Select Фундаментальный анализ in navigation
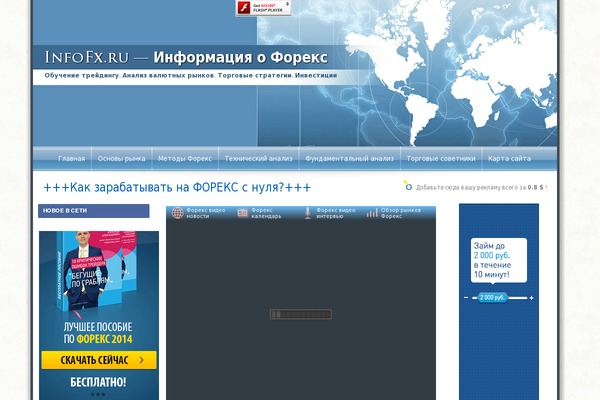The height and width of the screenshot is (400, 600). click(349, 158)
